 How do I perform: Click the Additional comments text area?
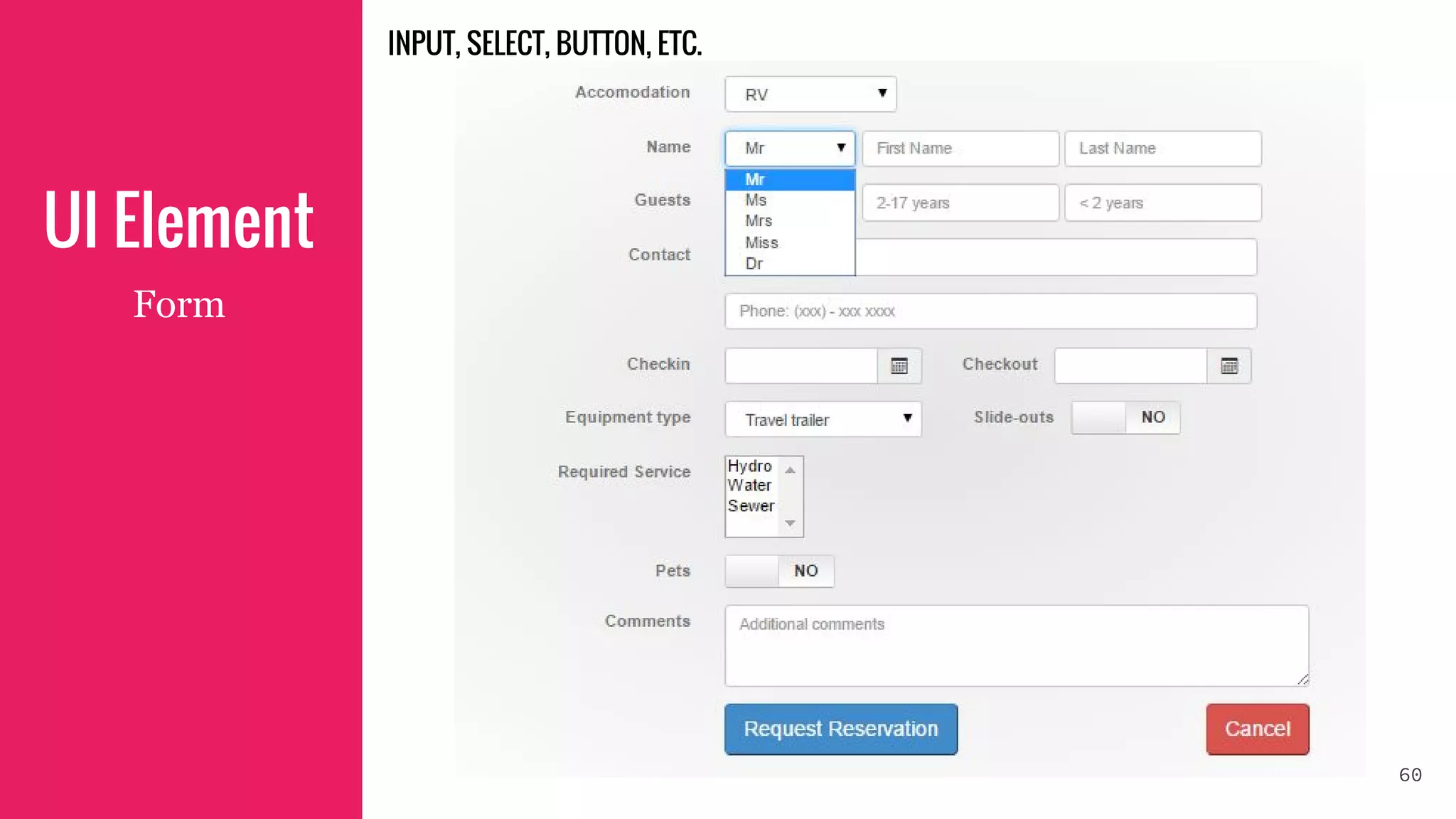click(1017, 646)
